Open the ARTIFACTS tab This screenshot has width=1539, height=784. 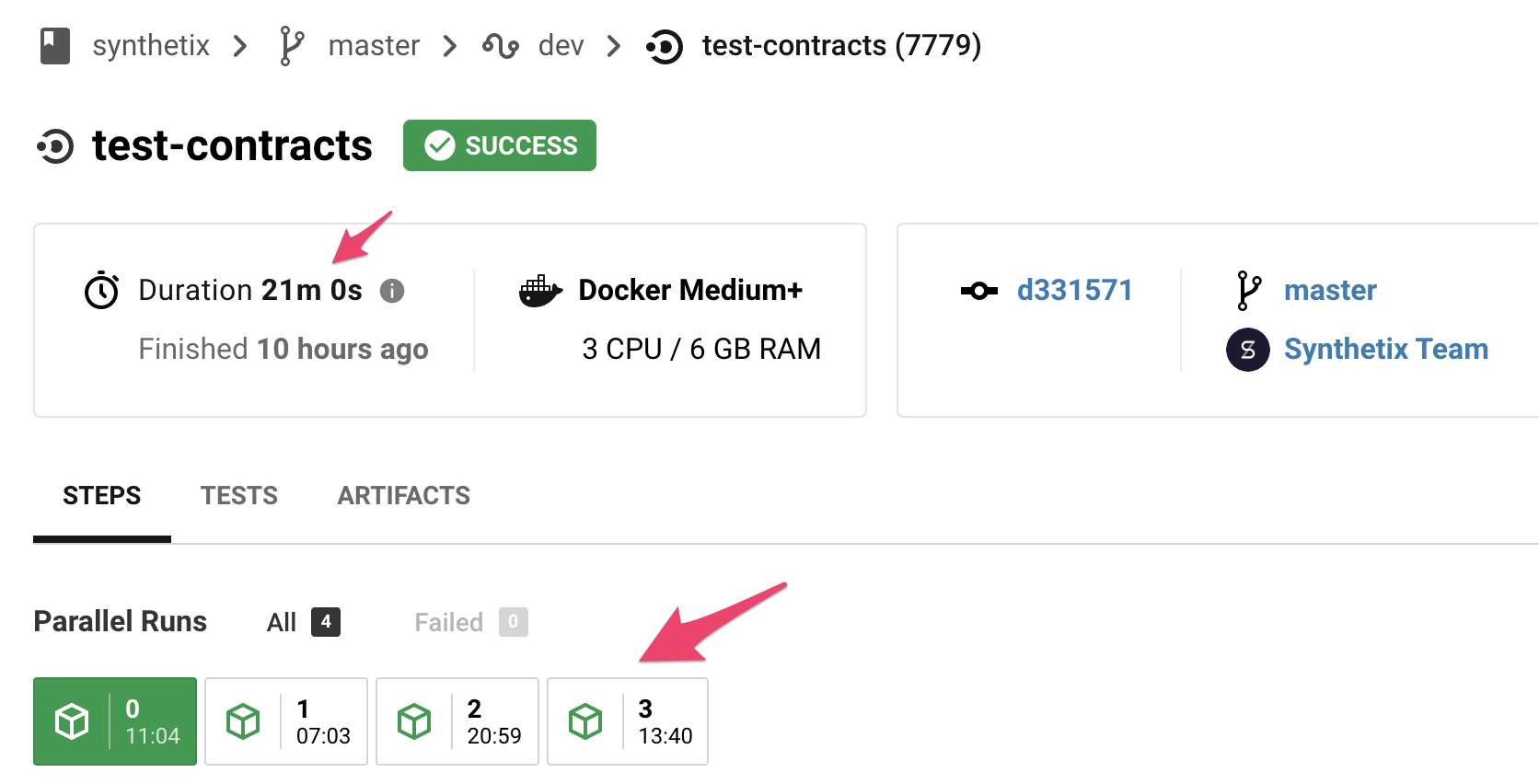[x=403, y=496]
